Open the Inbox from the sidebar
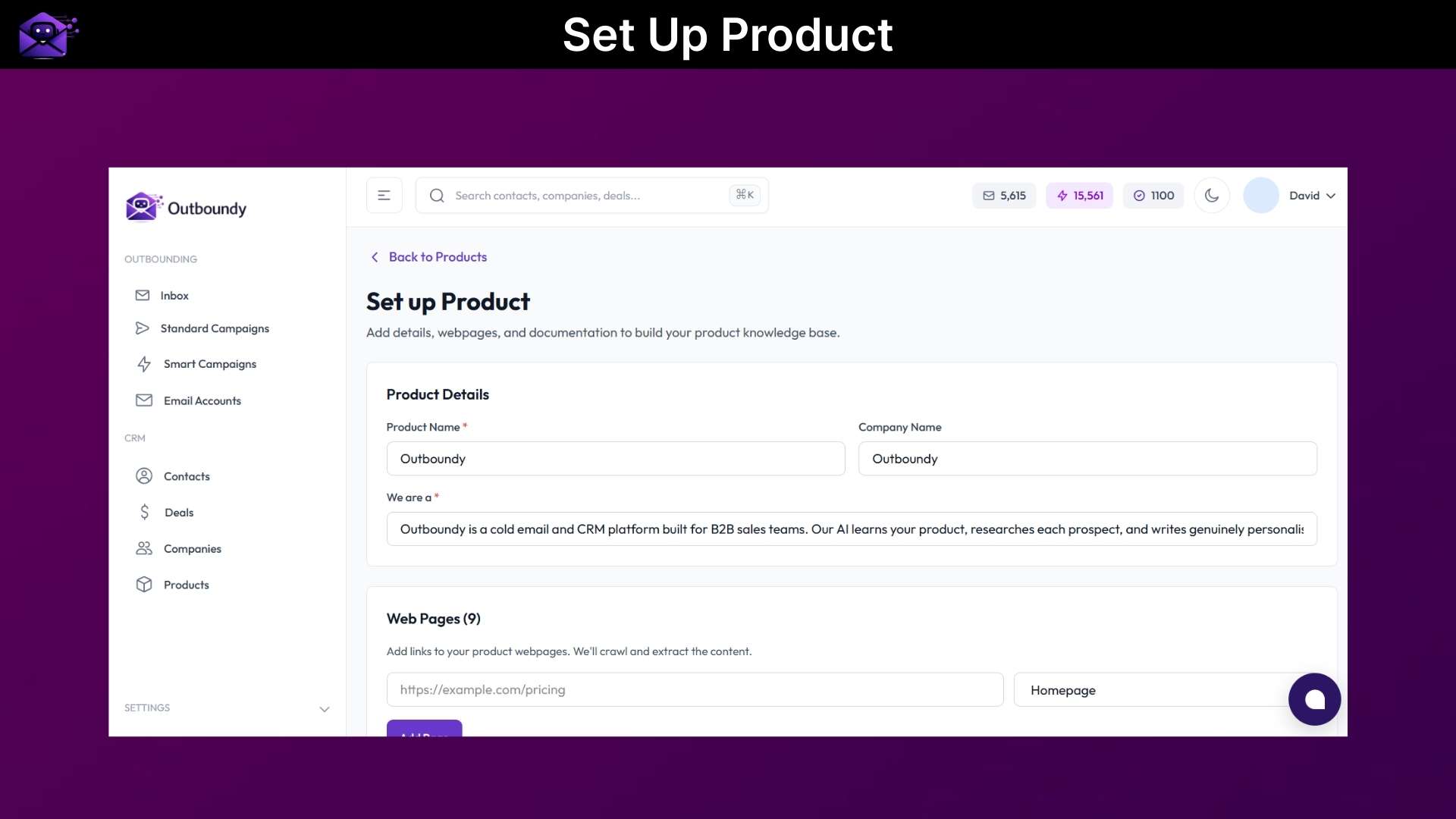The height and width of the screenshot is (819, 1456). (x=174, y=295)
